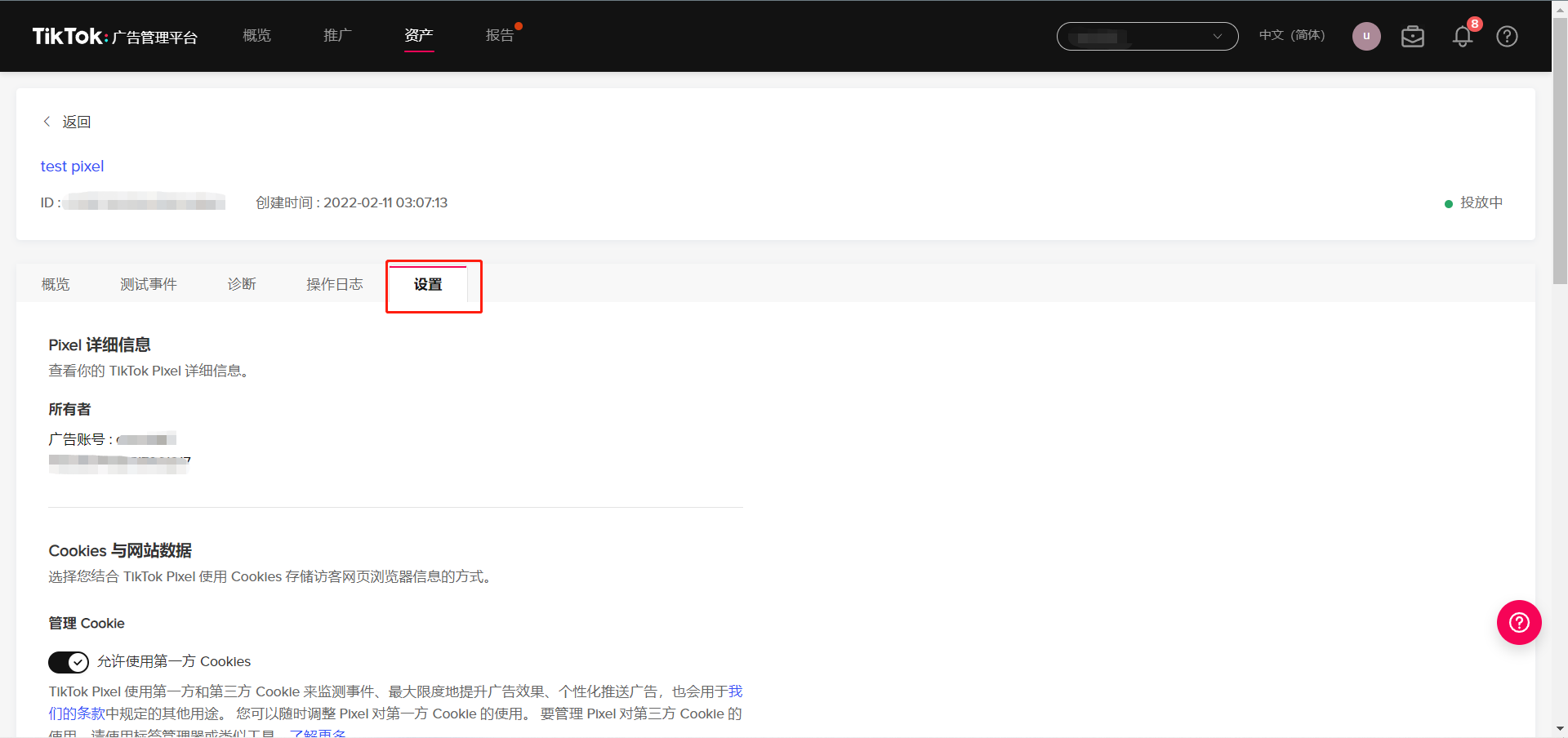Switch to the 测试事件 tab
The height and width of the screenshot is (738, 1568).
pos(149,284)
